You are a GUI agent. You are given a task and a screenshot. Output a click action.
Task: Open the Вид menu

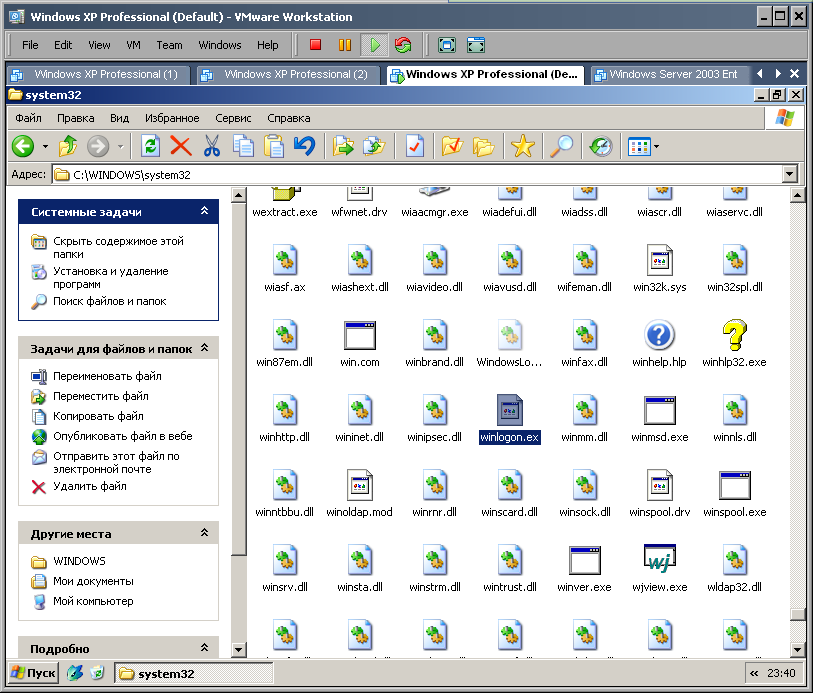pyautogui.click(x=119, y=118)
